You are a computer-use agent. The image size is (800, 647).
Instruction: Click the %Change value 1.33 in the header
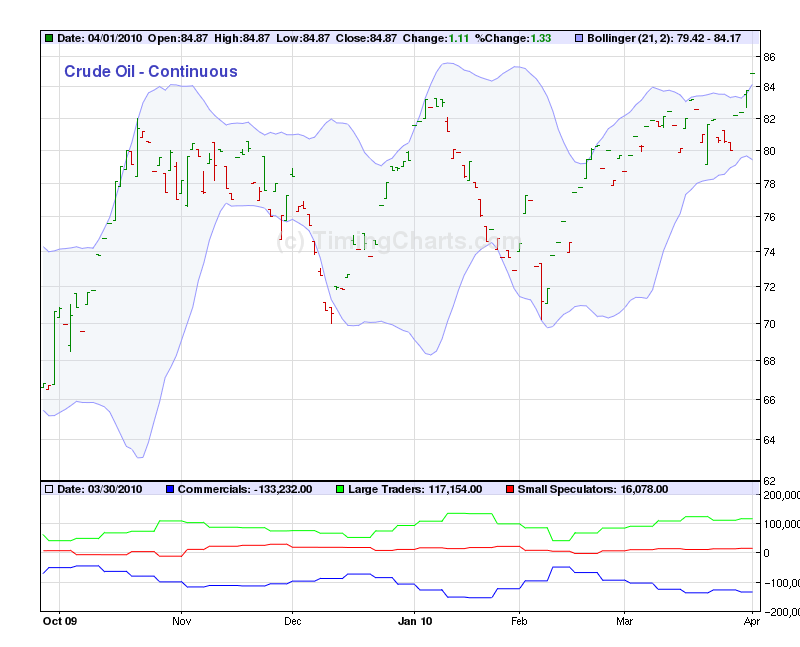pyautogui.click(x=541, y=39)
